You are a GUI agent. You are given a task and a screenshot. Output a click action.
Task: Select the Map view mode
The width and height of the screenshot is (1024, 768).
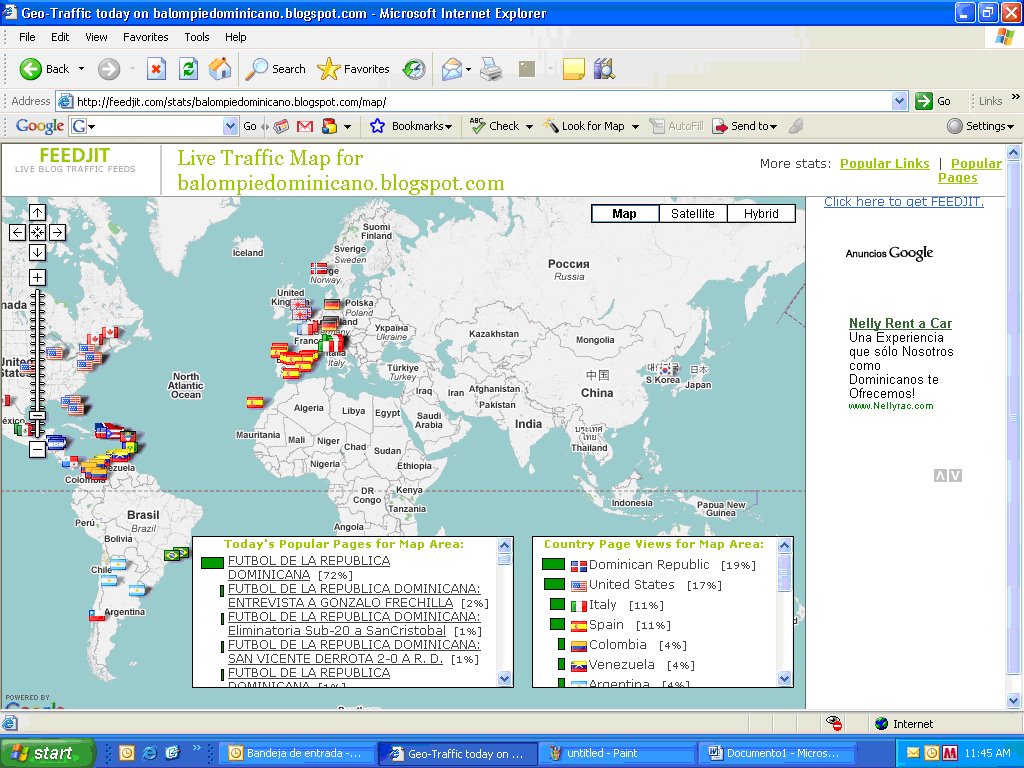pyautogui.click(x=624, y=214)
